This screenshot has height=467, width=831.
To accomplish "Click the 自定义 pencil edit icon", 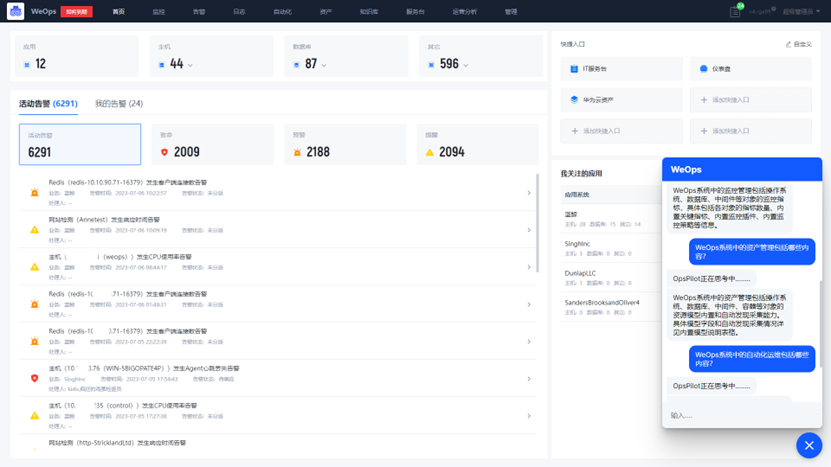I will pyautogui.click(x=788, y=45).
